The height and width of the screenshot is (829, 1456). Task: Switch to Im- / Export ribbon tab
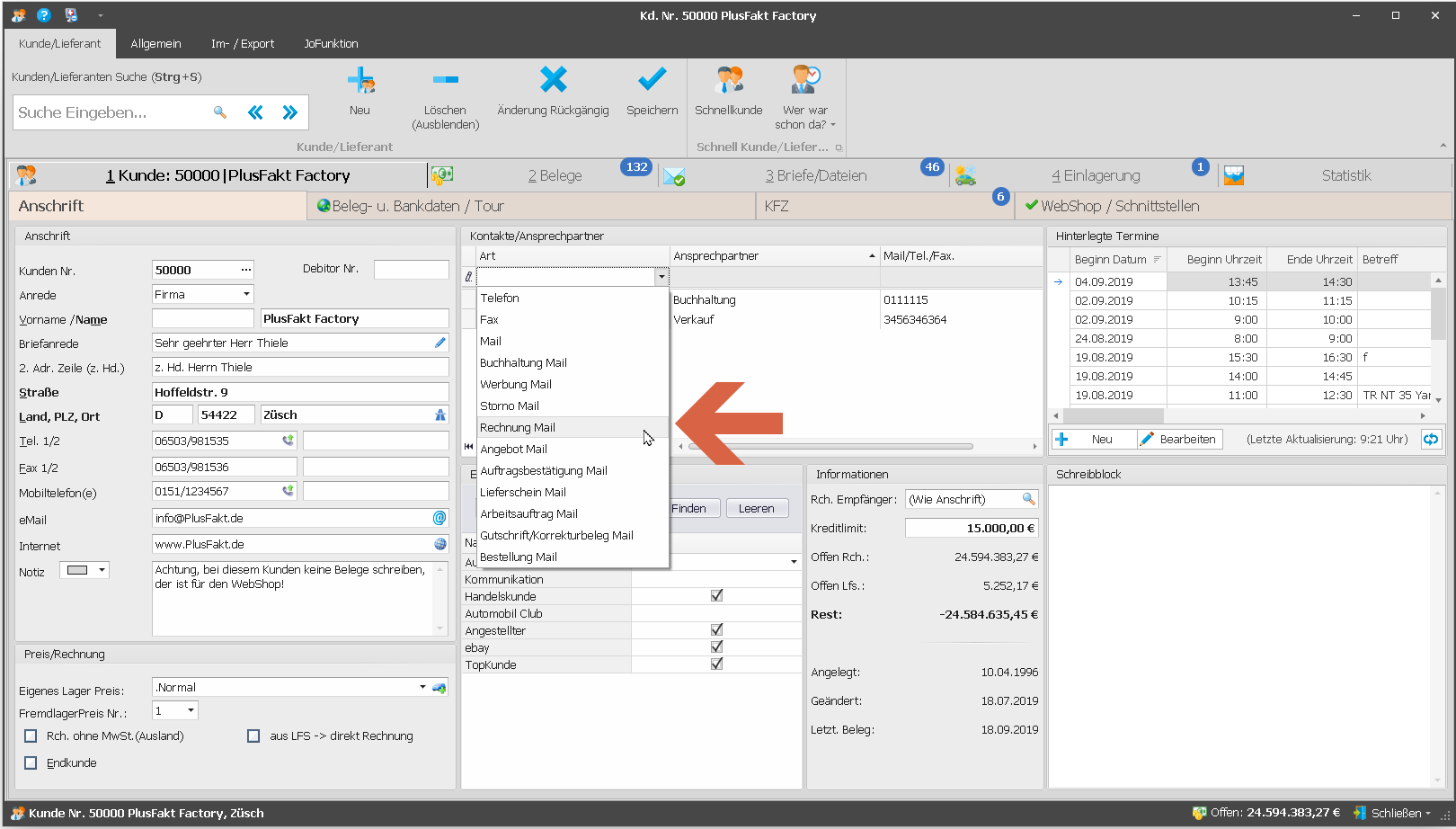[x=243, y=43]
